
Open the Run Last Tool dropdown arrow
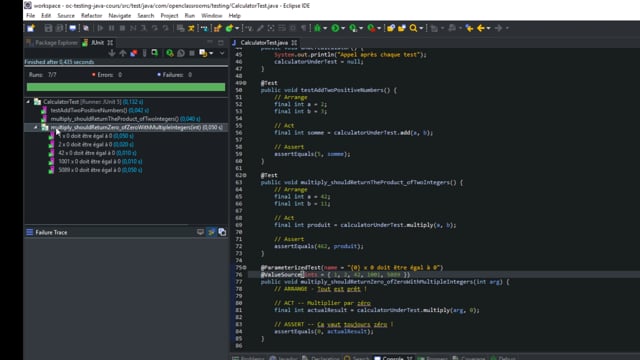379,28
